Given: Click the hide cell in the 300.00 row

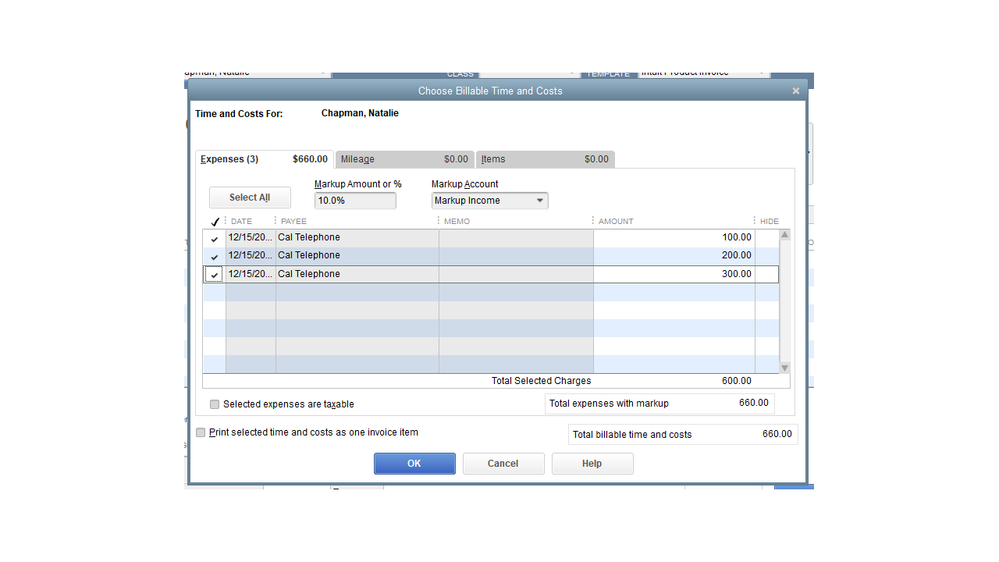Looking at the screenshot, I should (767, 274).
